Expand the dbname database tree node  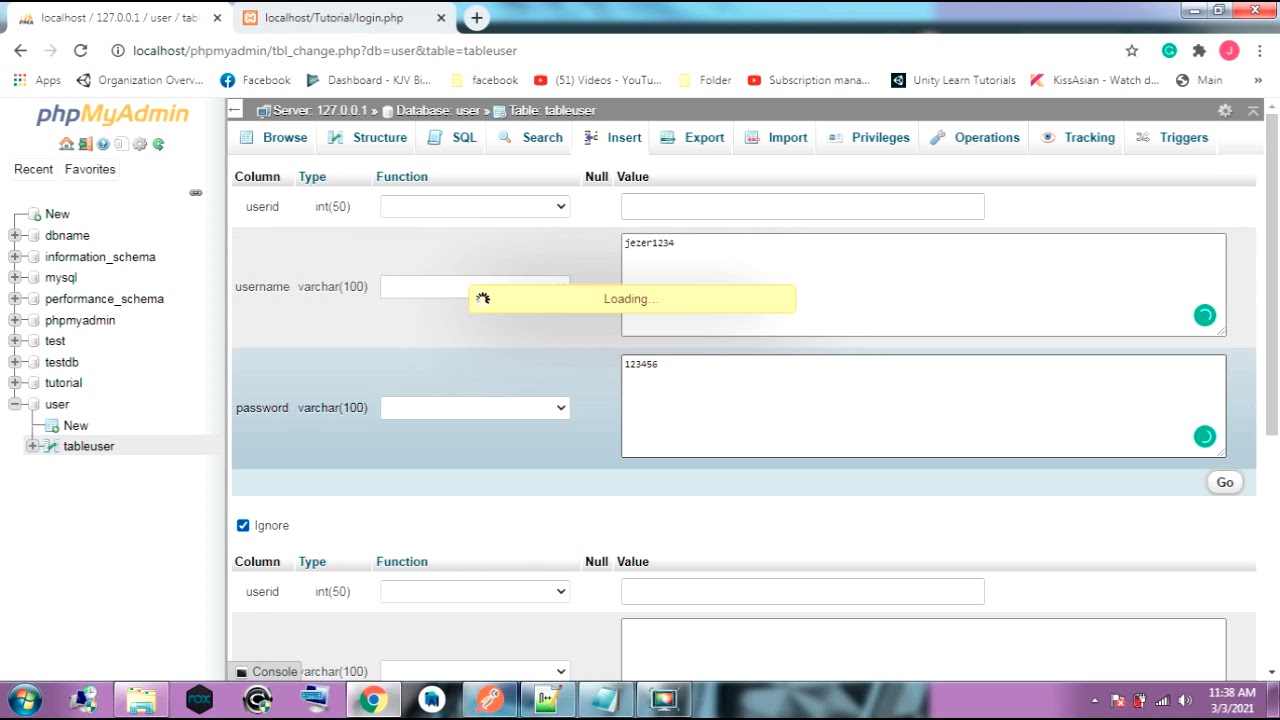pos(15,236)
